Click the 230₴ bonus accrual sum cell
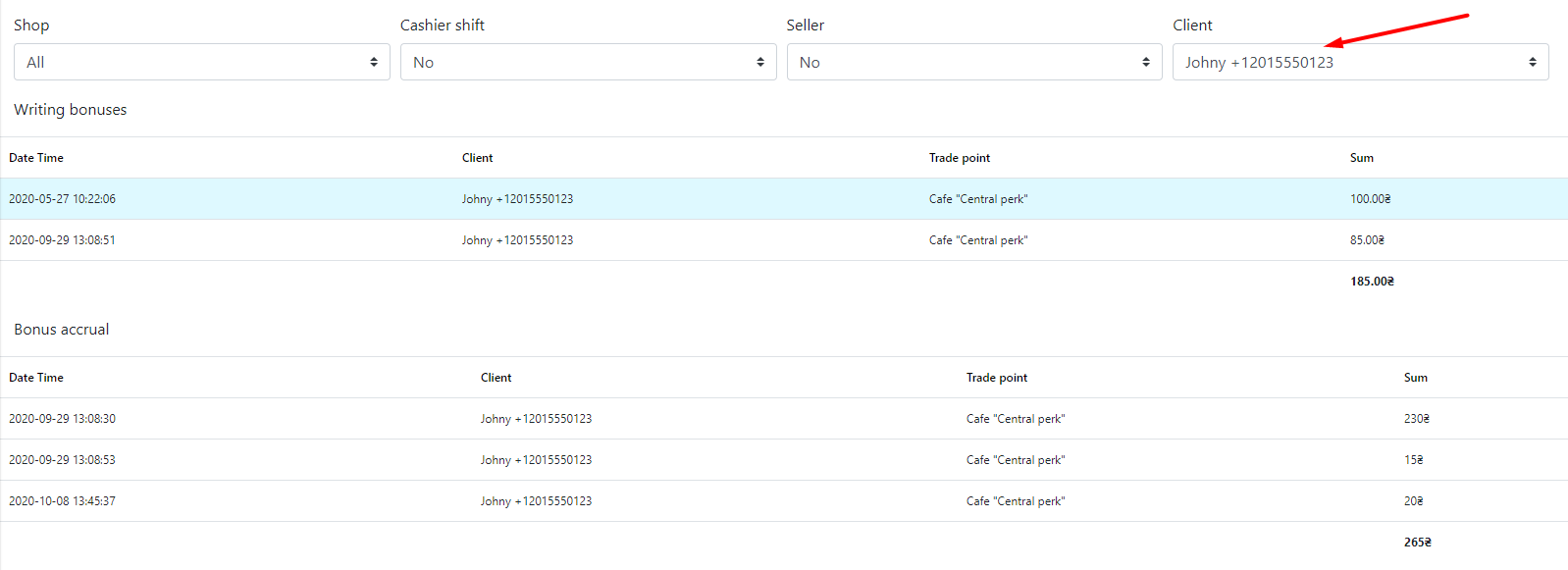Image resolution: width=1568 pixels, height=570 pixels. tap(1417, 419)
